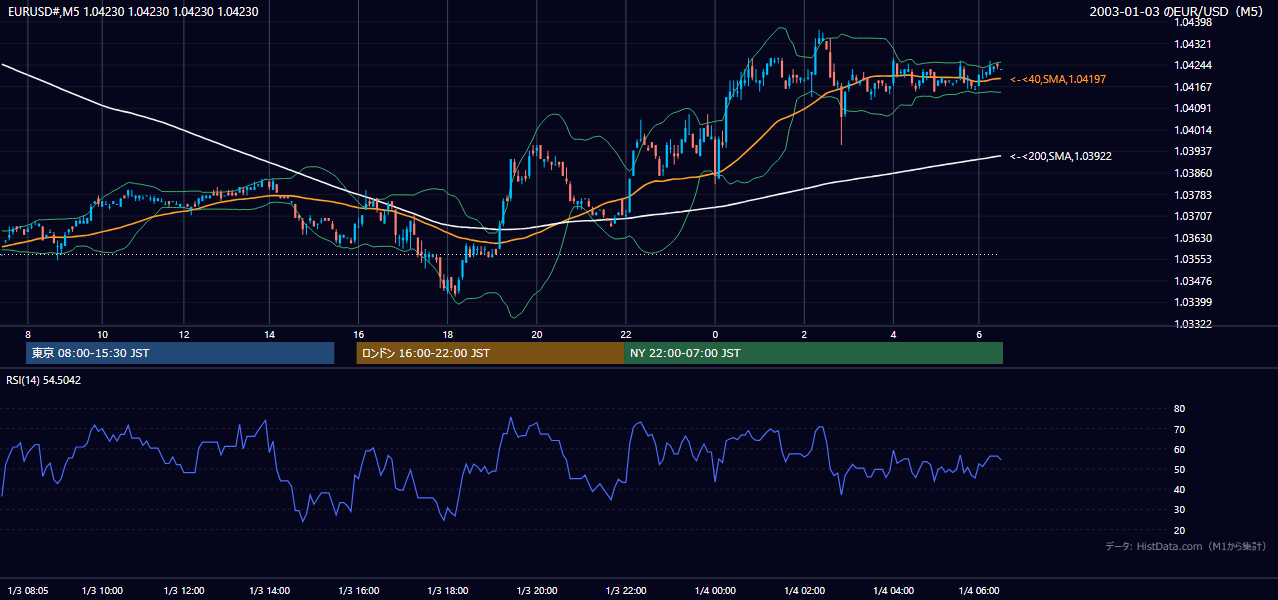Click RSI scale value 30
Viewport: 1278px width, 600px height.
point(1179,510)
